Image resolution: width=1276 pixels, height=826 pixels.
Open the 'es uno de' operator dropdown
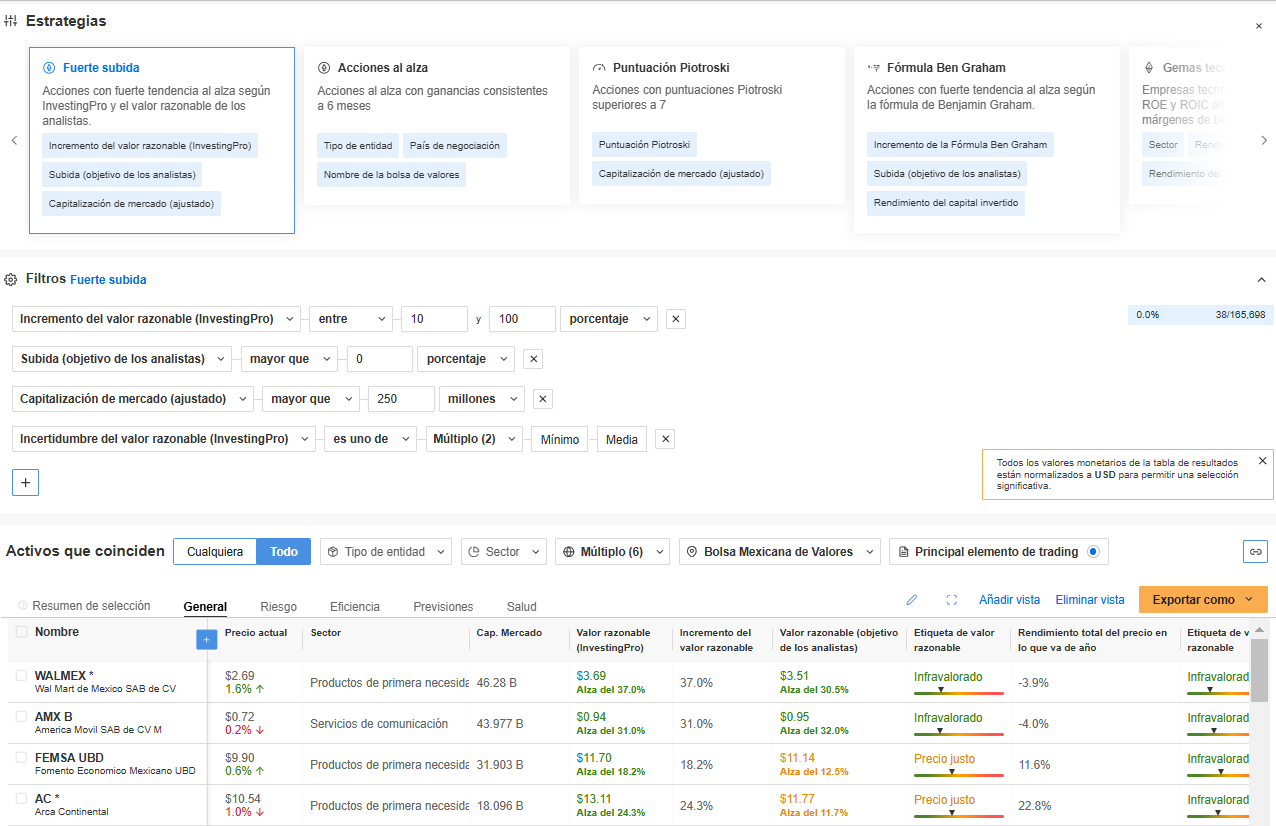(x=370, y=439)
